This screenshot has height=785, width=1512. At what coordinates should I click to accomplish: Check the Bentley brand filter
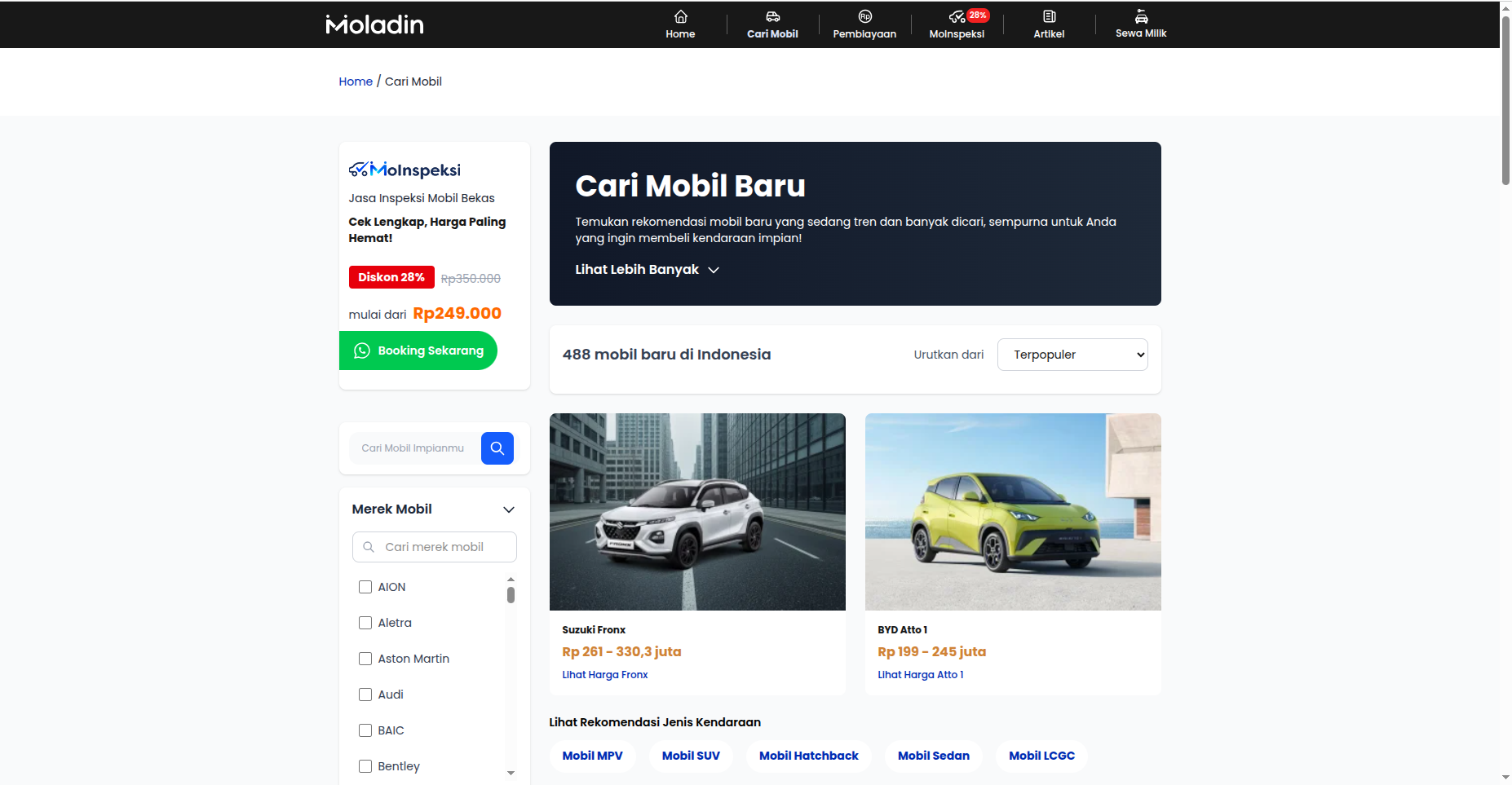pos(365,766)
